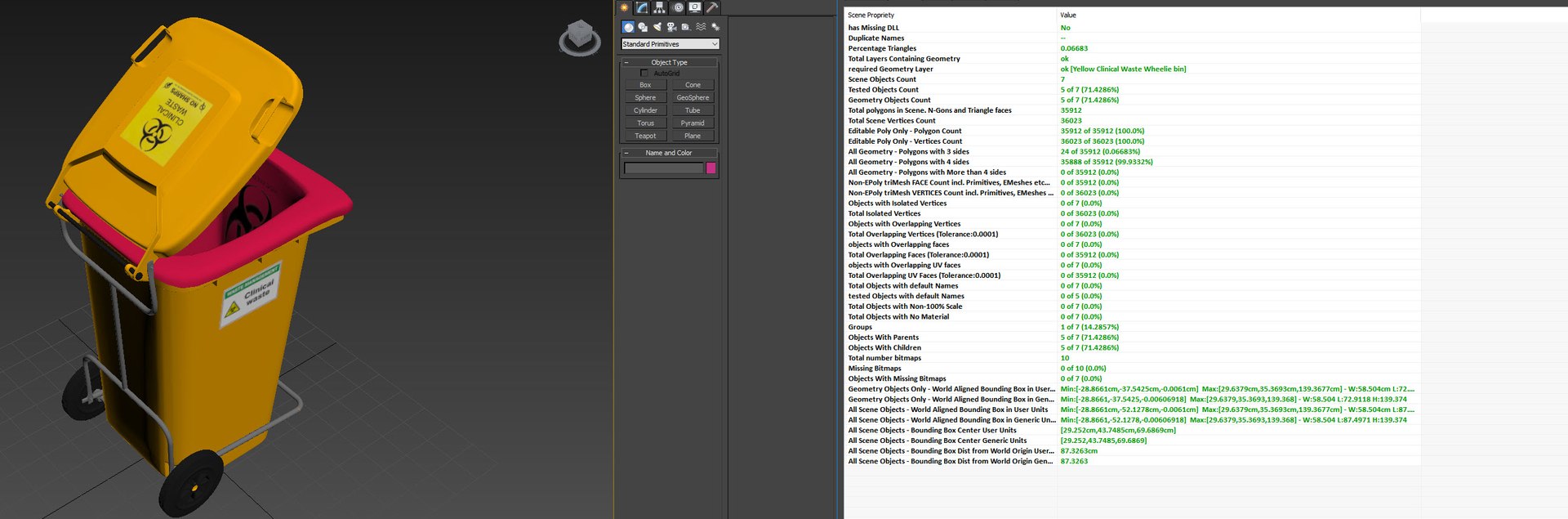Select the Plane primitive button
Screen dimensions: 1568x519
693,136
